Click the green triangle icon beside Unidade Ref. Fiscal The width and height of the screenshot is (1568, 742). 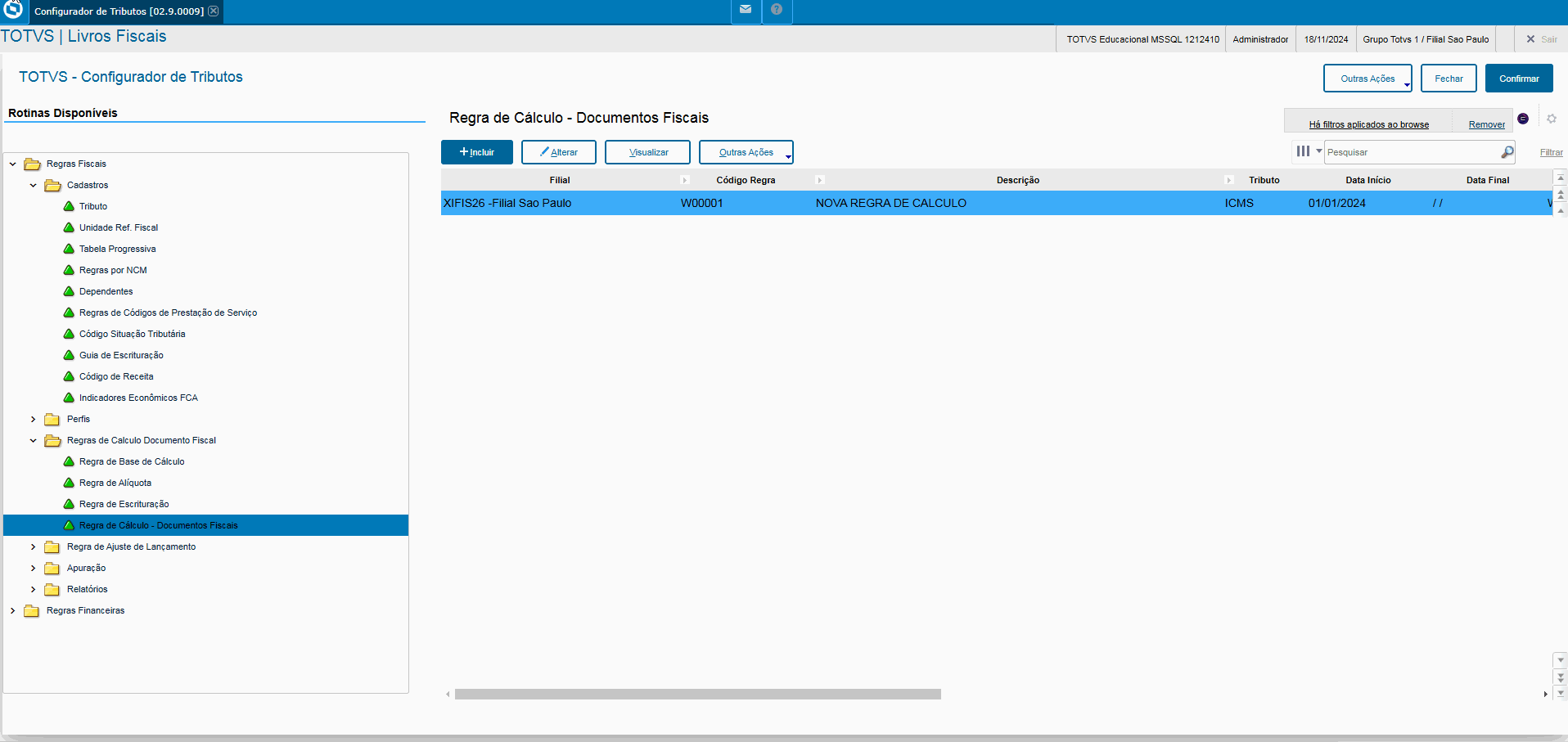click(69, 227)
